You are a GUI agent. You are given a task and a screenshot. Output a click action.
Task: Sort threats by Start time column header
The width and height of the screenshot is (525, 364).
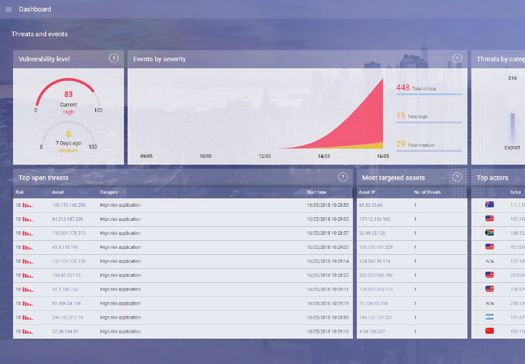coord(316,192)
